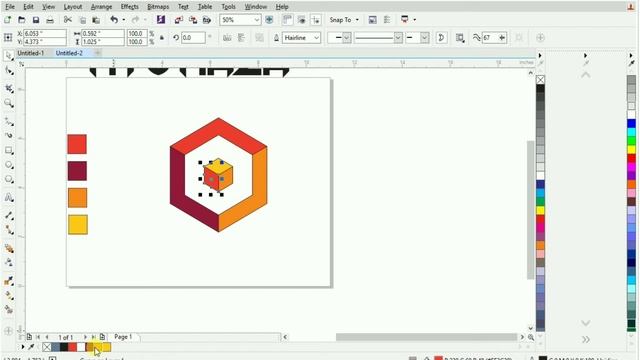Toggle Show grid button

(302, 20)
